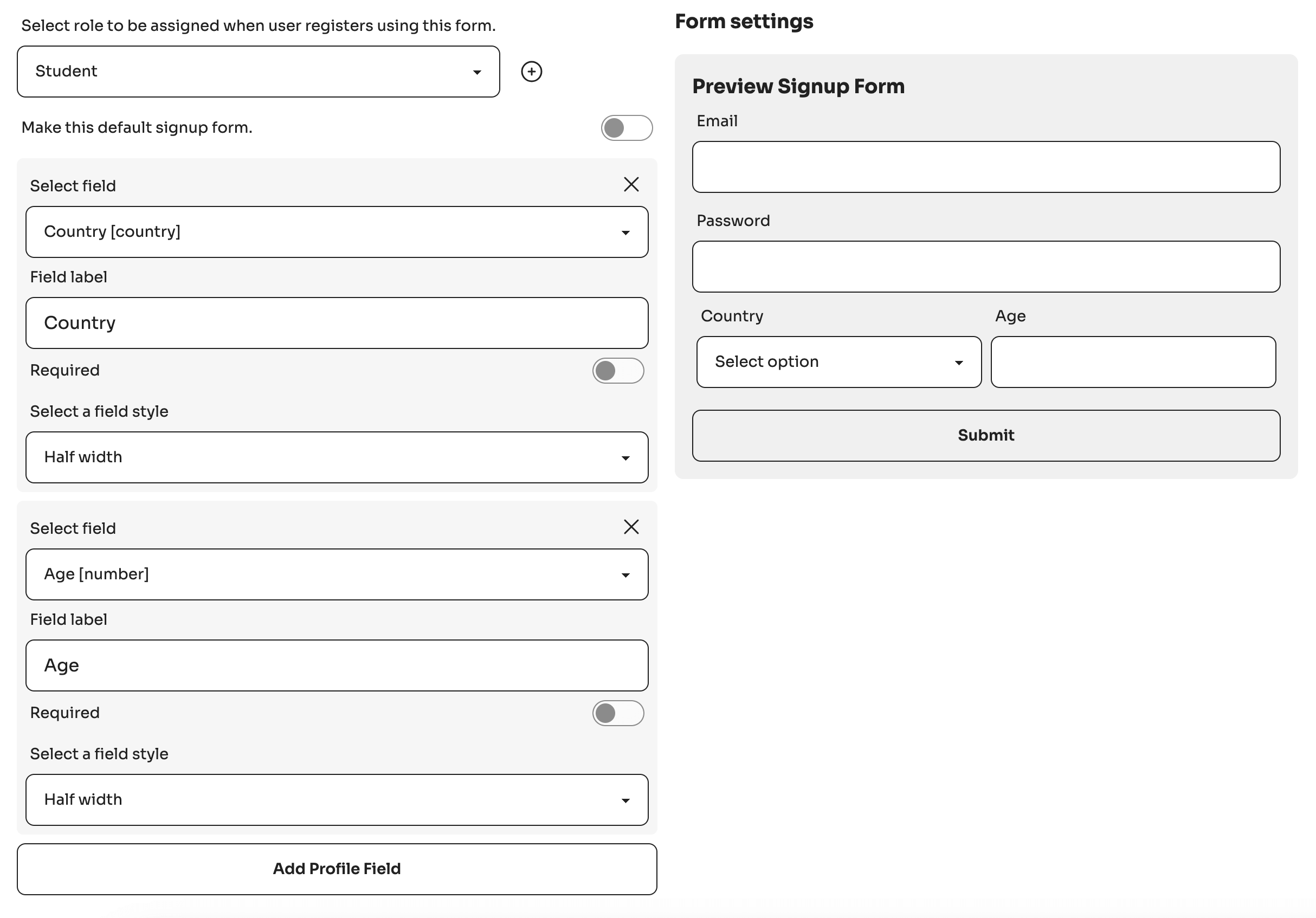Click the 'Make this default signup form.' text
Screen dimensions: 1316x918
click(137, 127)
